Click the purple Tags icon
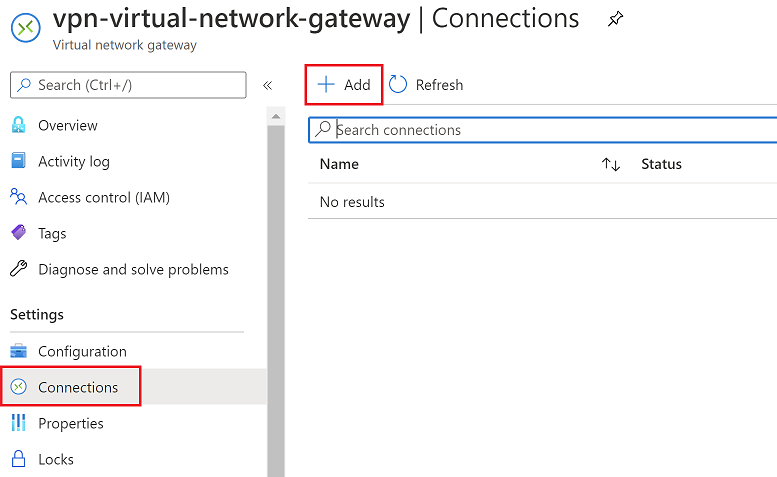Image resolution: width=777 pixels, height=477 pixels. click(19, 232)
